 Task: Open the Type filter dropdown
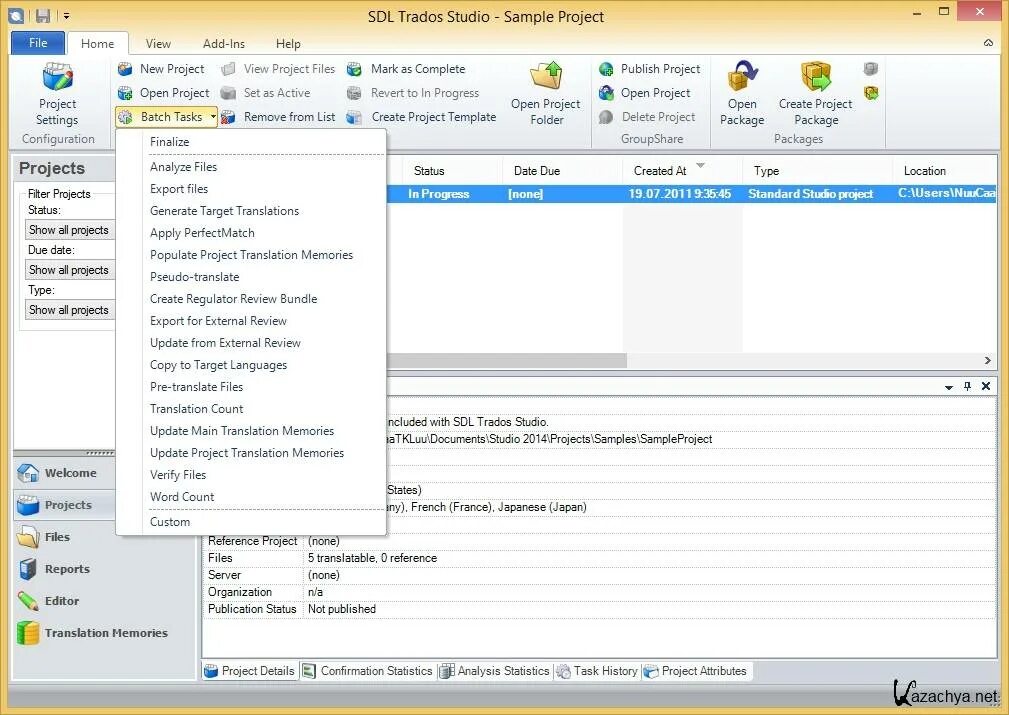(x=69, y=310)
